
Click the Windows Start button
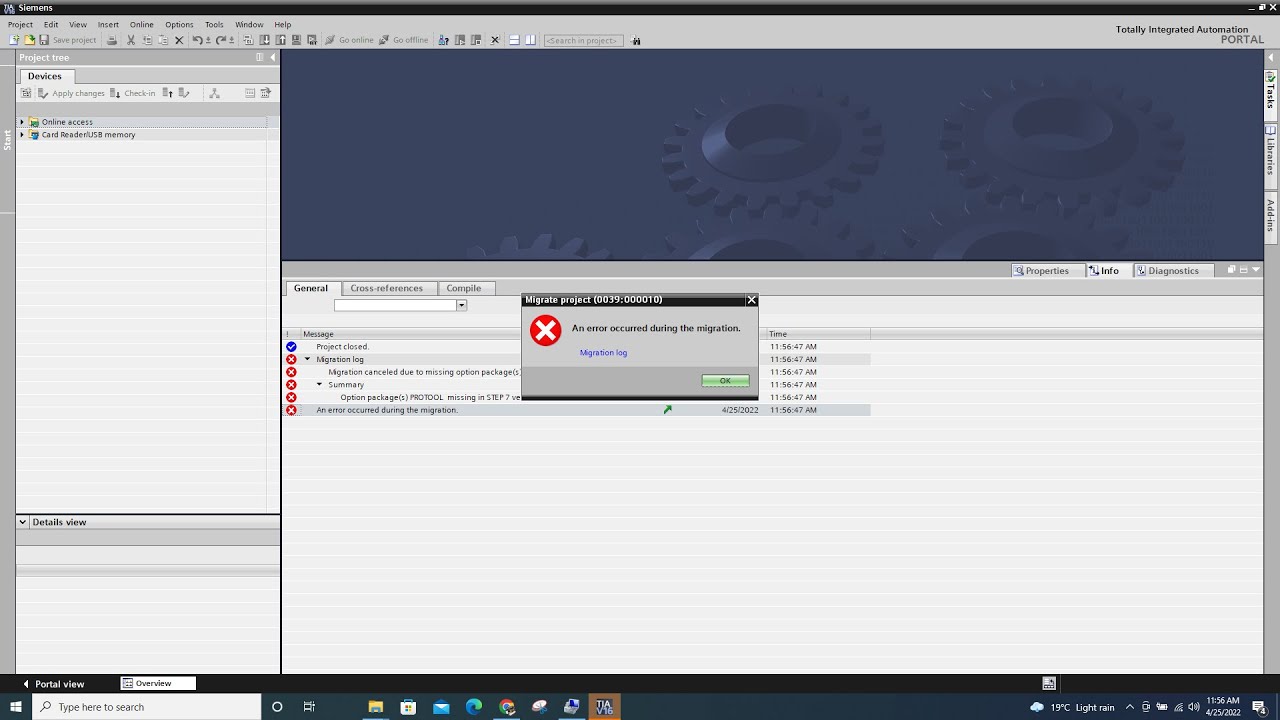tap(16, 707)
